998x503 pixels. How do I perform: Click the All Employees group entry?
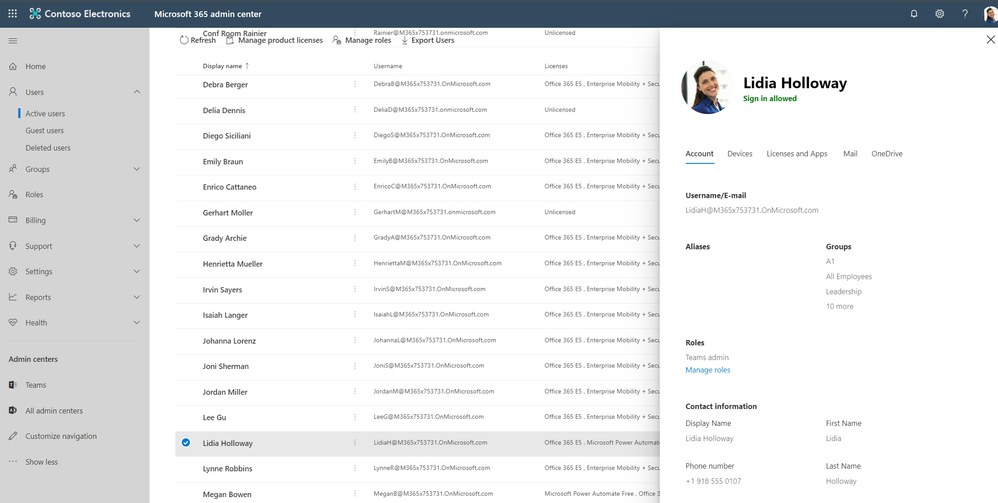click(849, 276)
